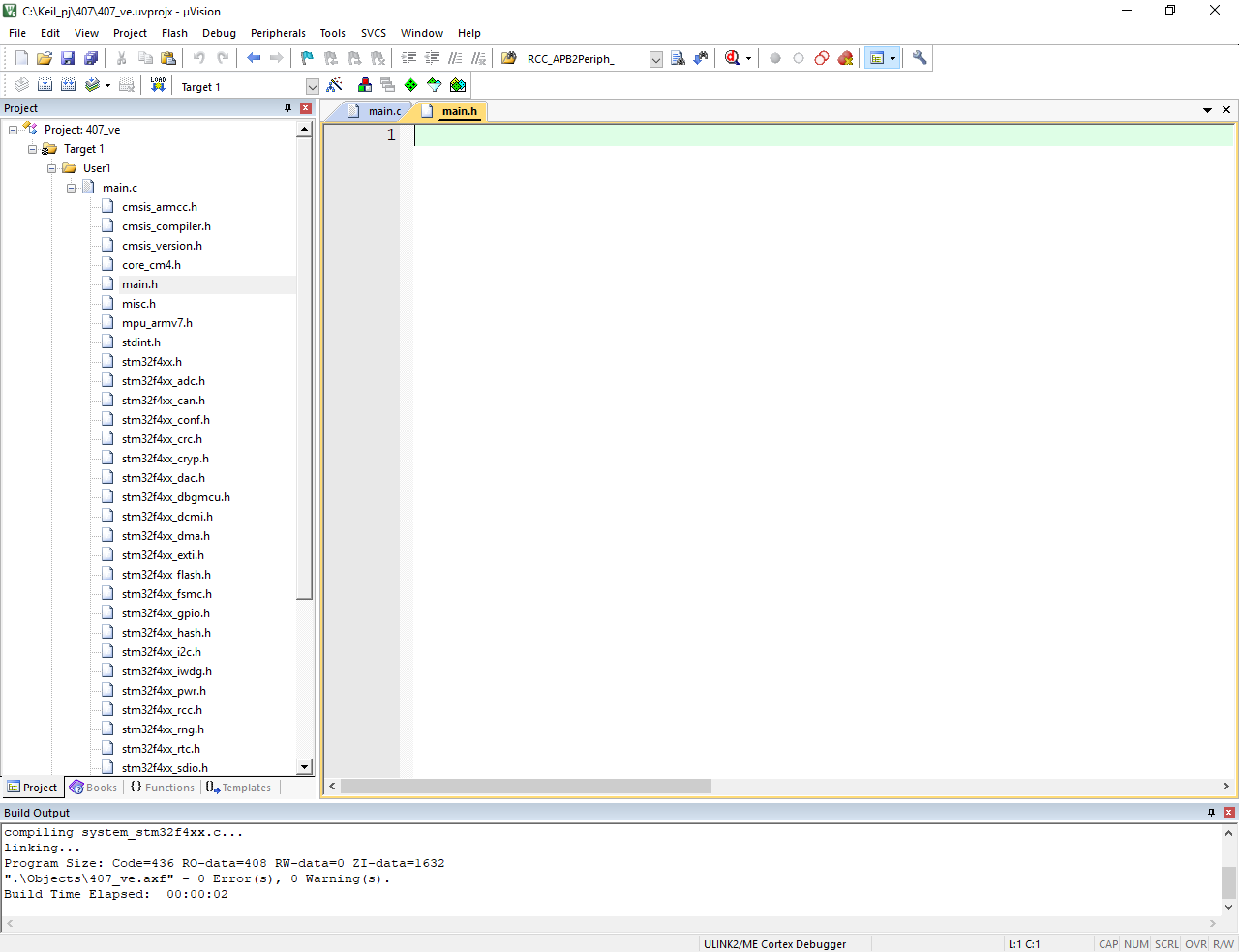Click in the RCC_APB2Periph_ find field
The height and width of the screenshot is (952, 1239).
coord(586,59)
